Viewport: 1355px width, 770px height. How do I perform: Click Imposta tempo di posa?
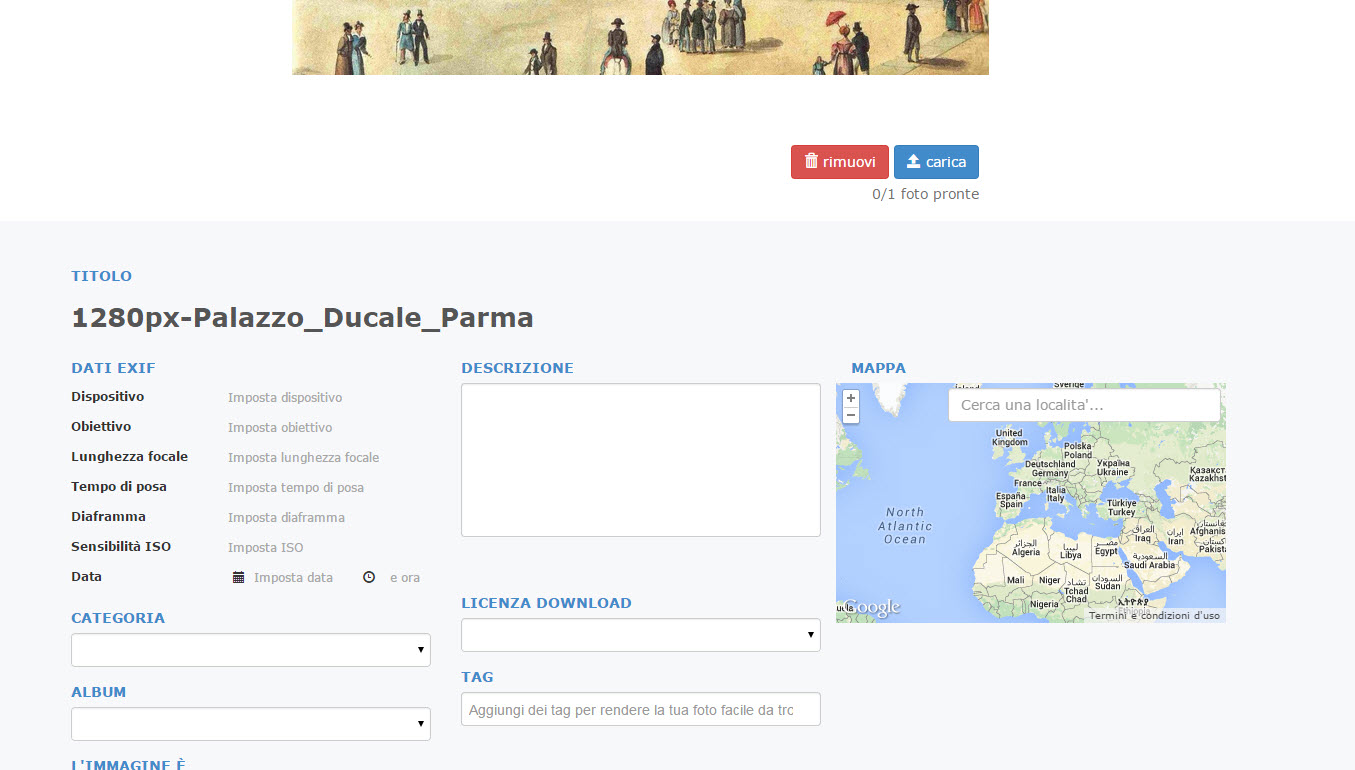click(296, 488)
